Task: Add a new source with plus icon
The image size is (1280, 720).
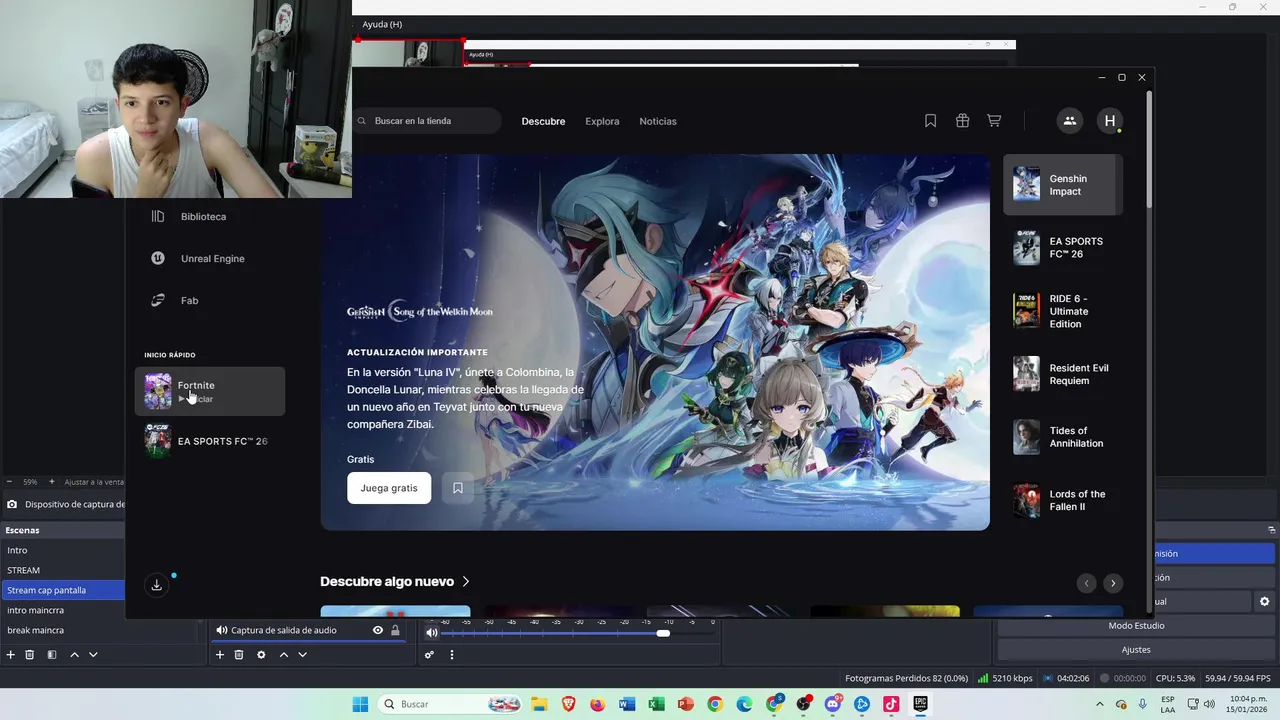Action: point(220,655)
